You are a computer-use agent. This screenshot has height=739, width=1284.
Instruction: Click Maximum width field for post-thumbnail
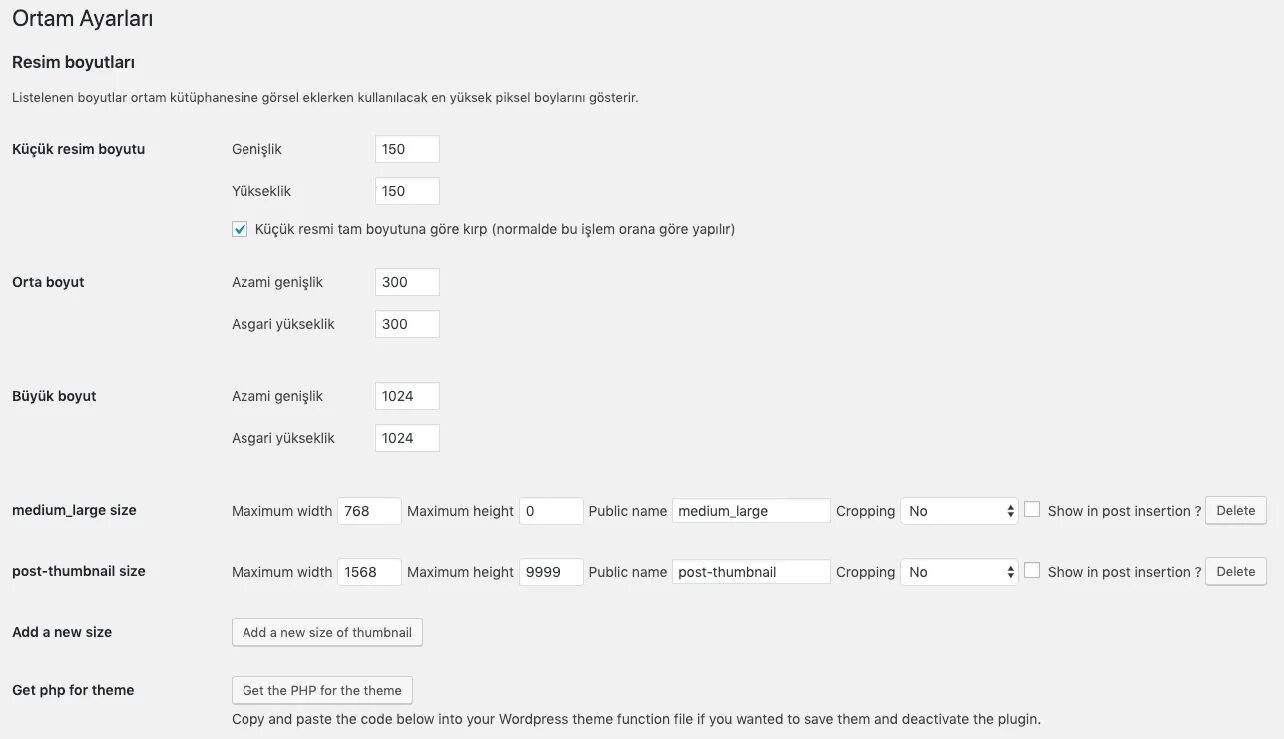click(x=369, y=572)
